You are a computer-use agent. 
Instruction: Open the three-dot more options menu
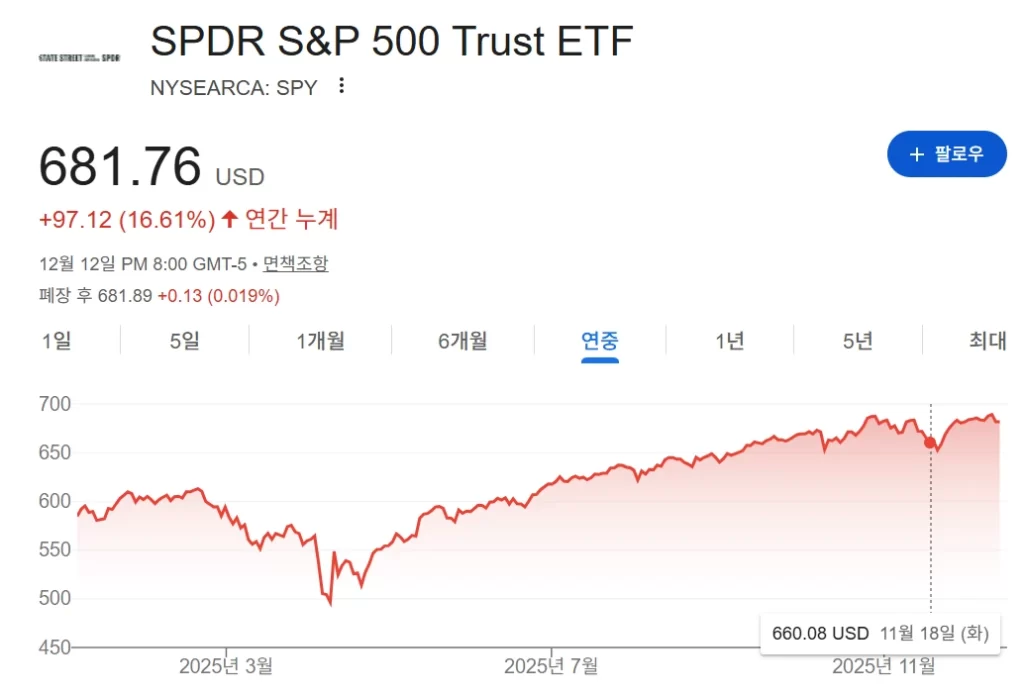point(341,86)
